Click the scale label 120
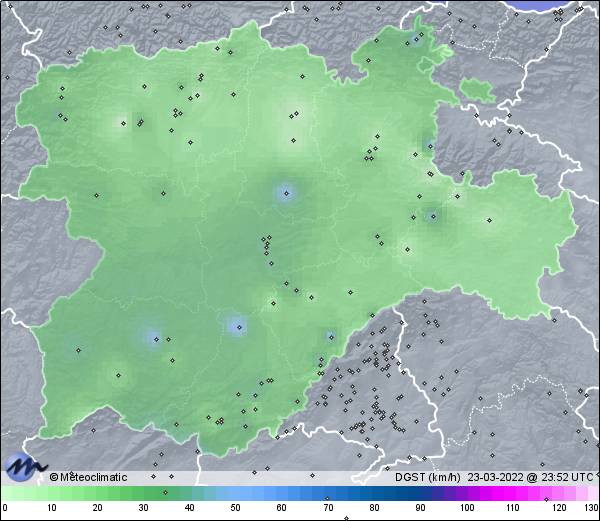Viewport: 600px width, 521px height. [559, 508]
